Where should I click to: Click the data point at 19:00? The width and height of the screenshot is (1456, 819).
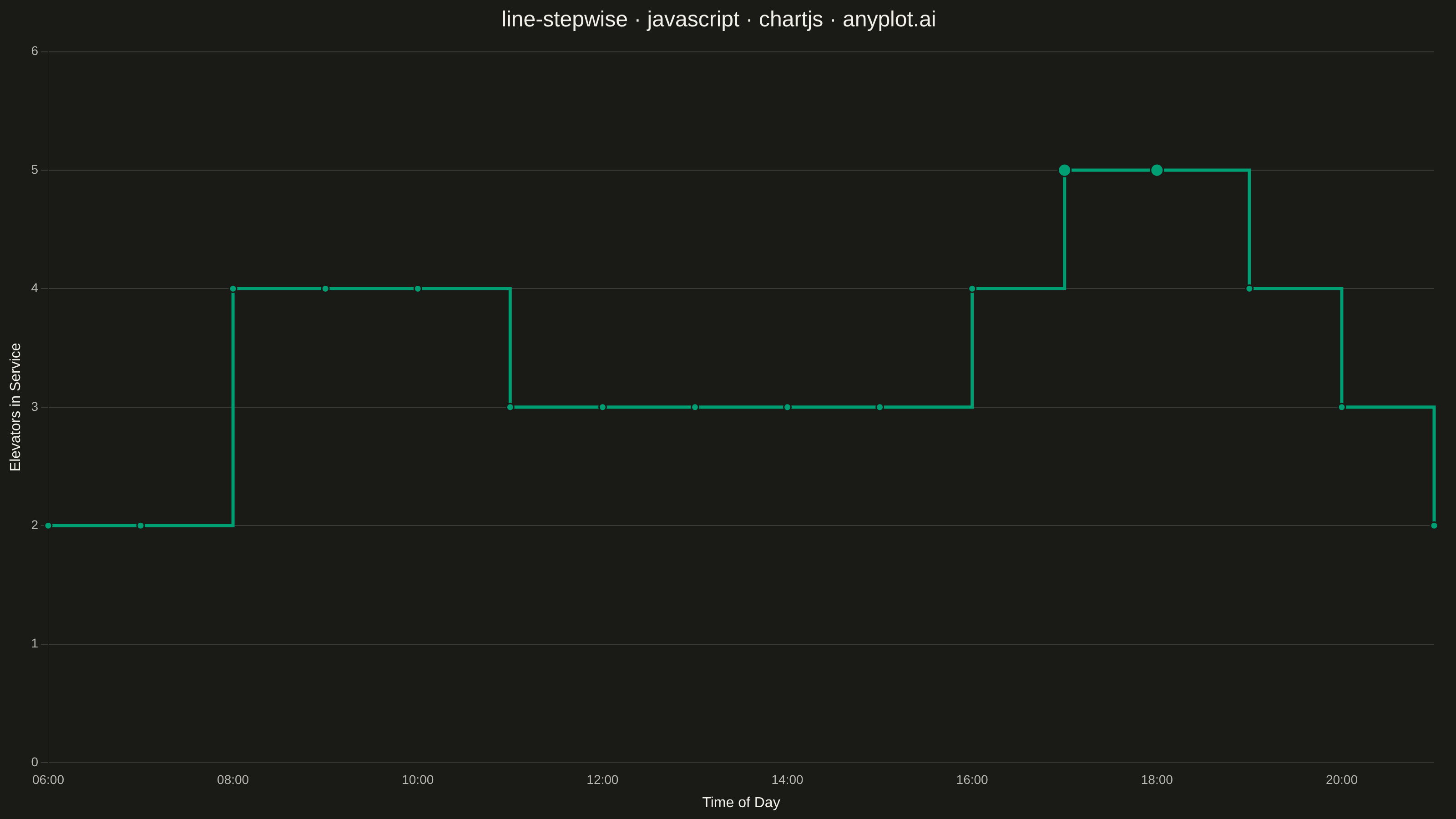(1249, 289)
